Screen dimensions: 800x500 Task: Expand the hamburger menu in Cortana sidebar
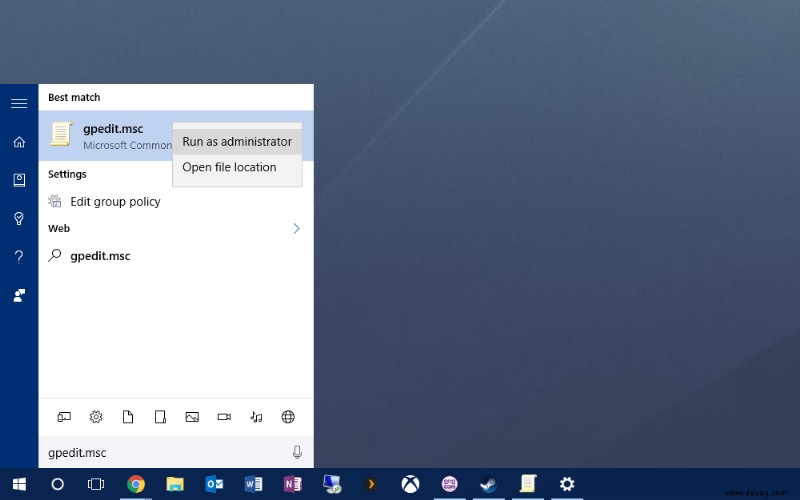tap(19, 104)
